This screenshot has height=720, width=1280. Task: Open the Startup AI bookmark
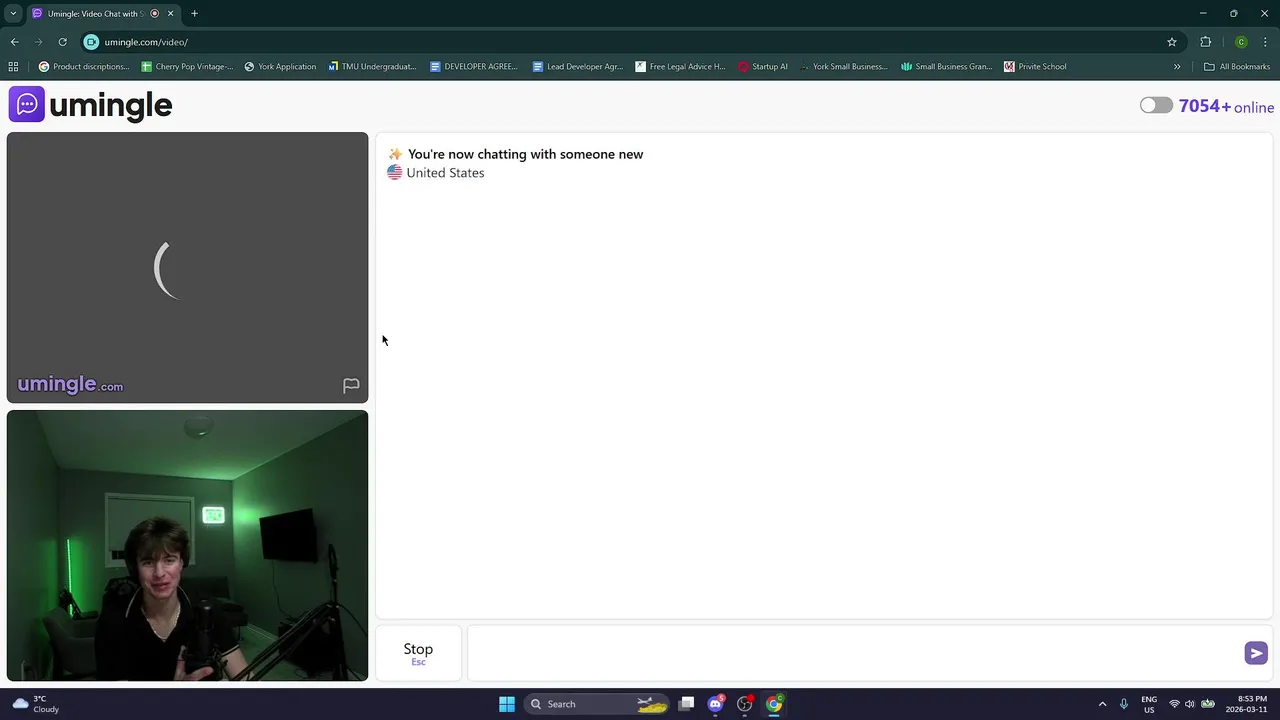[x=762, y=66]
